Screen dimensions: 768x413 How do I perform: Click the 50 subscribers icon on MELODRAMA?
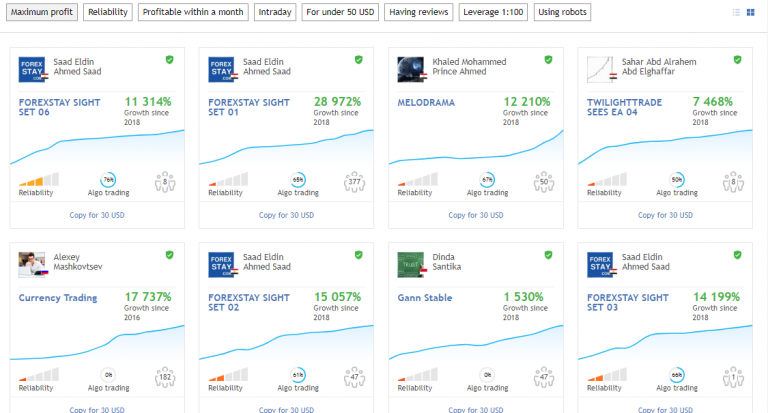tap(544, 182)
